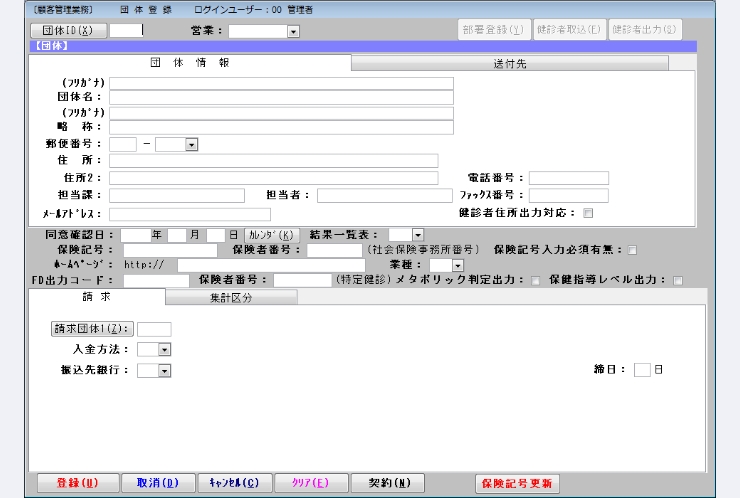Click the 請求団体1(Z) button
The image size is (740, 498).
[x=92, y=329]
